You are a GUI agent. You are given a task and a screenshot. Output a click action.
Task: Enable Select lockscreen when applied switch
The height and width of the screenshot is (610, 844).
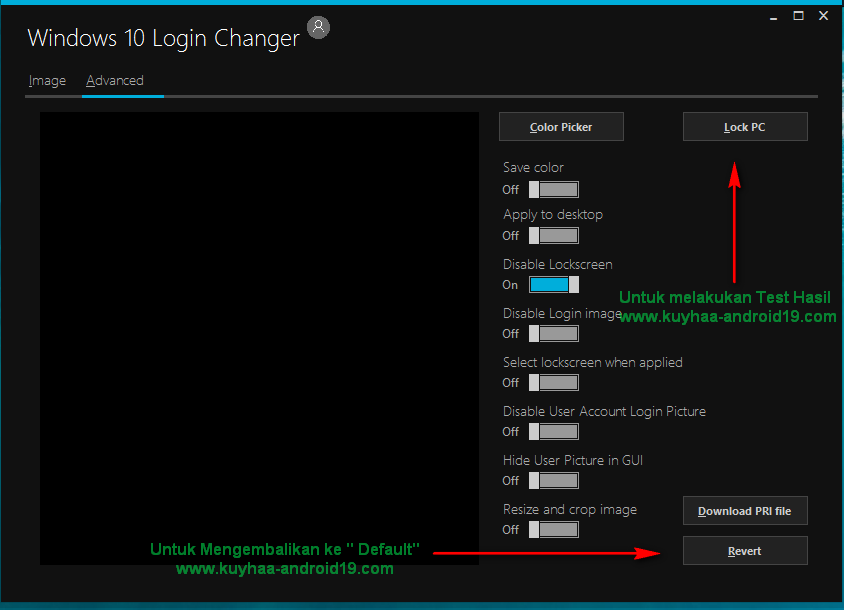[x=554, y=383]
